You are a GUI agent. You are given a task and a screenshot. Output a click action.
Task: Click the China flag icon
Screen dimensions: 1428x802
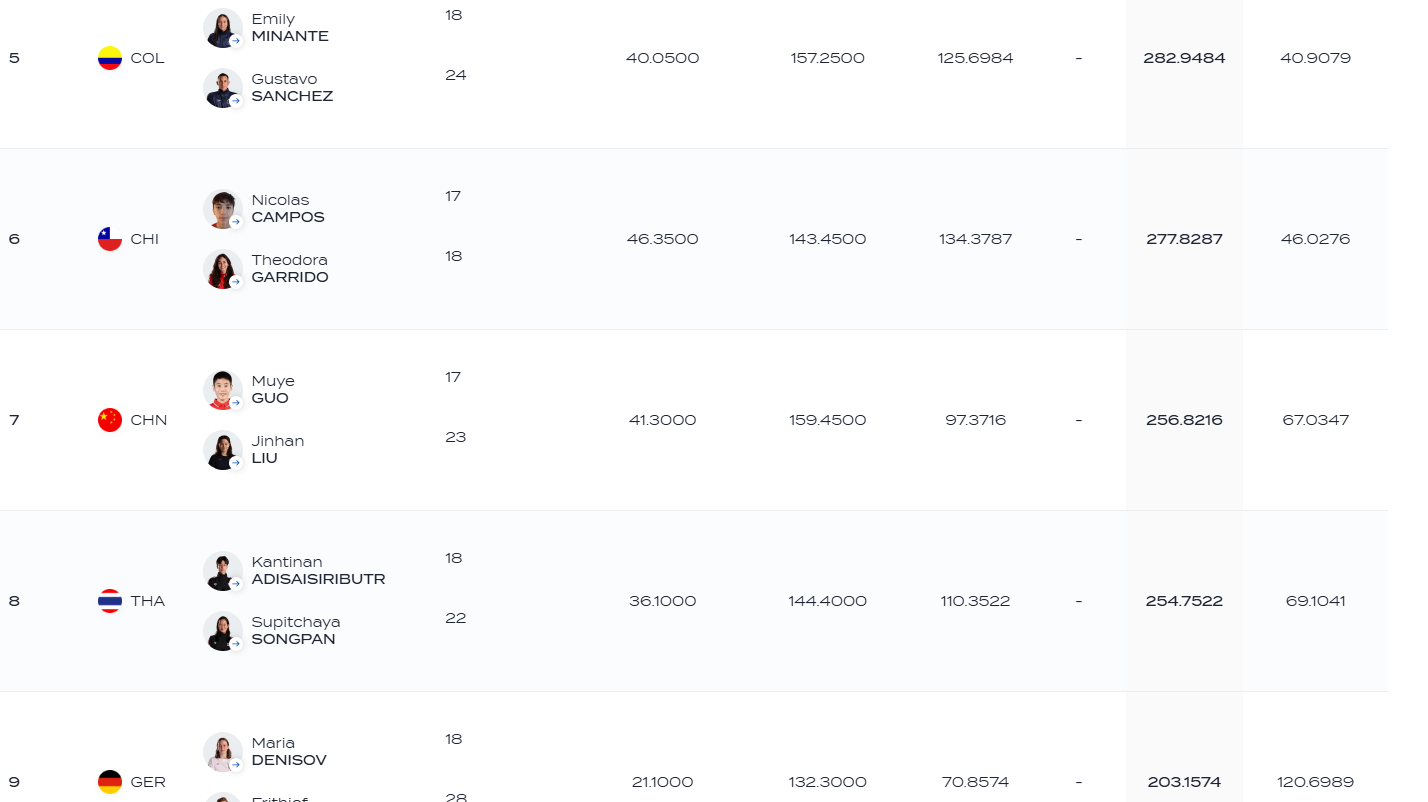point(110,420)
